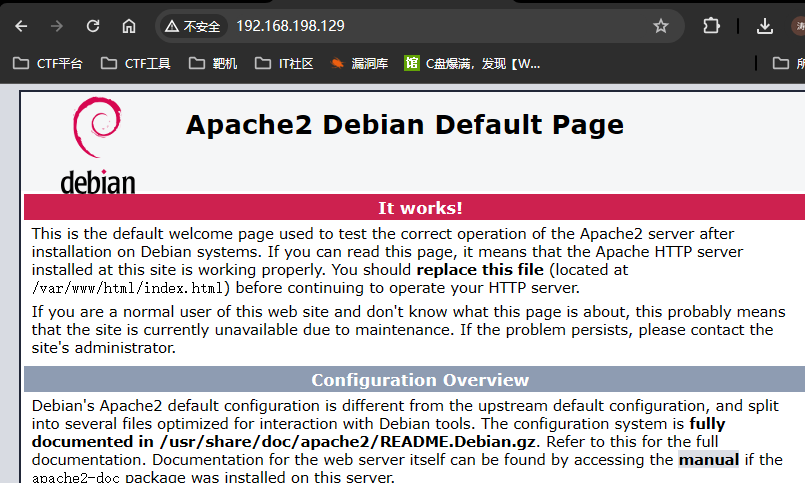Viewport: 805px width, 483px height.
Task: Click the /usr/share/doc/apache2/README.Debian.gz text
Action: [x=348, y=442]
